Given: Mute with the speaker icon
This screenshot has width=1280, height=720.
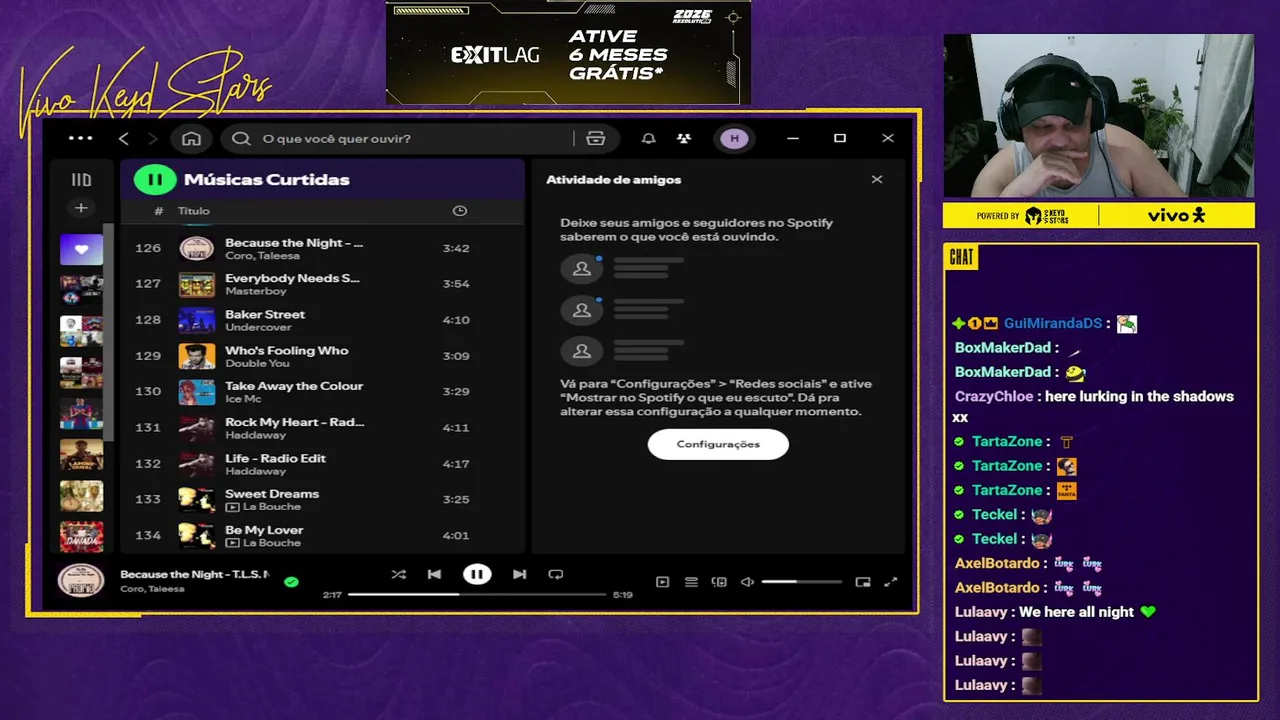Looking at the screenshot, I should 747,582.
